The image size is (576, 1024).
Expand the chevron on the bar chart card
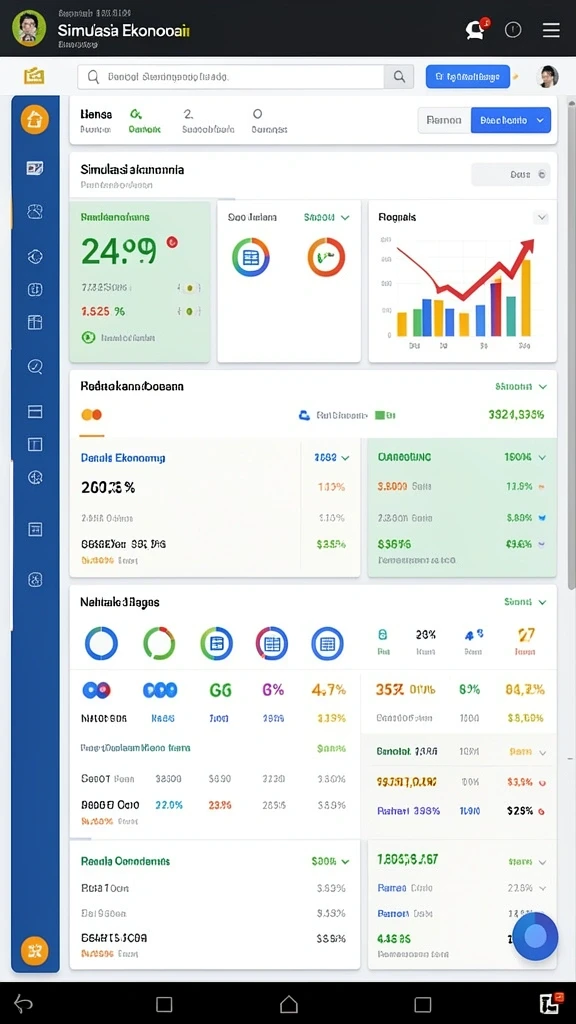click(541, 217)
